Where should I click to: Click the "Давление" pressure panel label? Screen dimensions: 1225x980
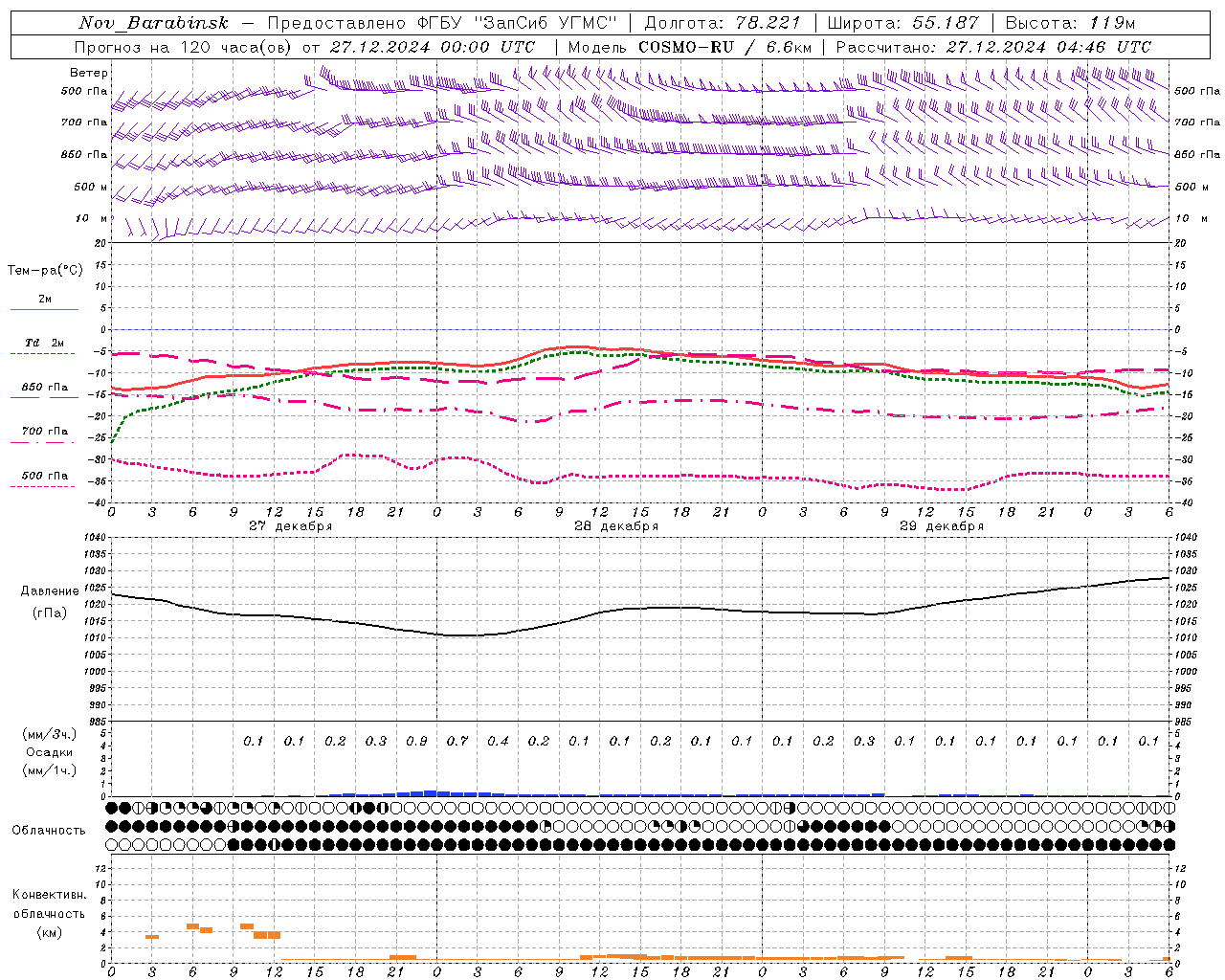pyautogui.click(x=50, y=591)
